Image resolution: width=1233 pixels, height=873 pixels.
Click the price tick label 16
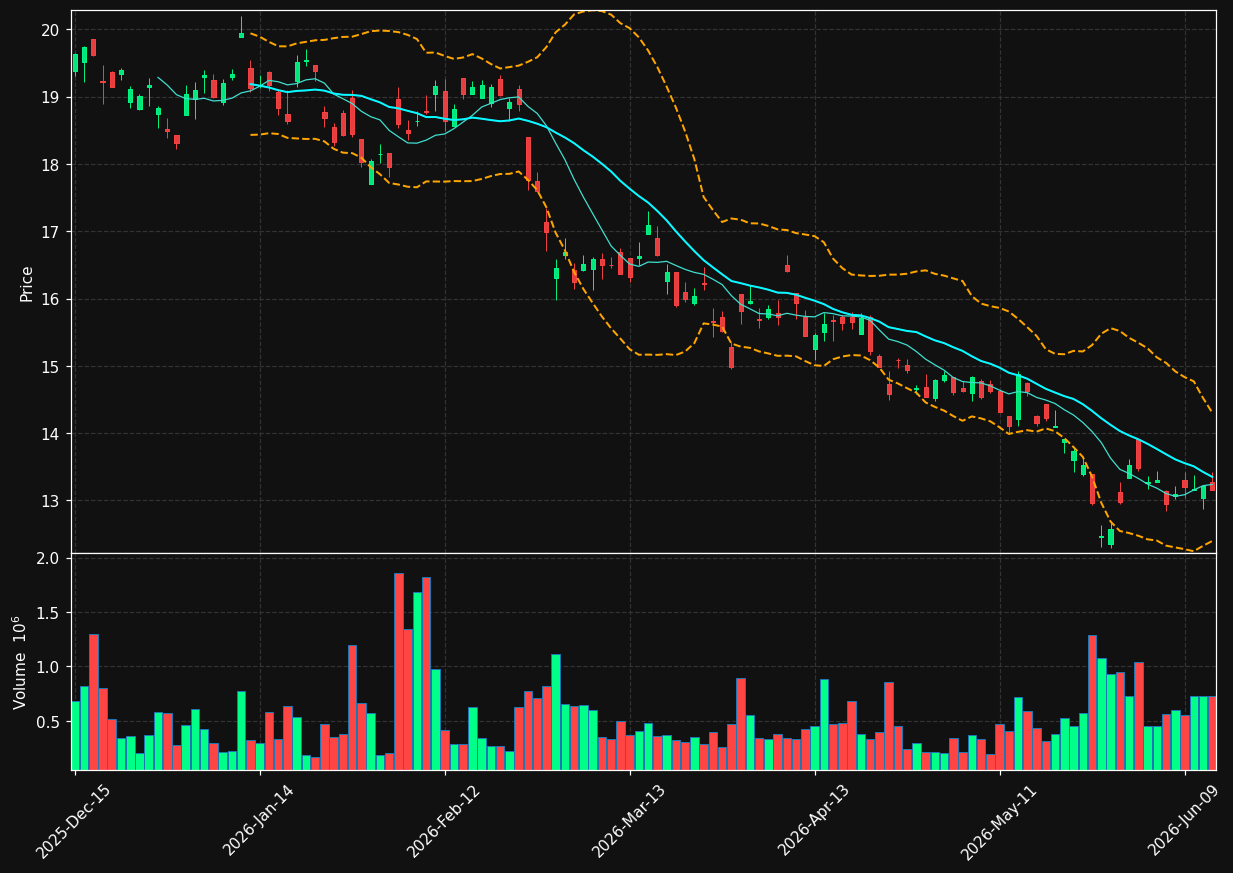51,299
